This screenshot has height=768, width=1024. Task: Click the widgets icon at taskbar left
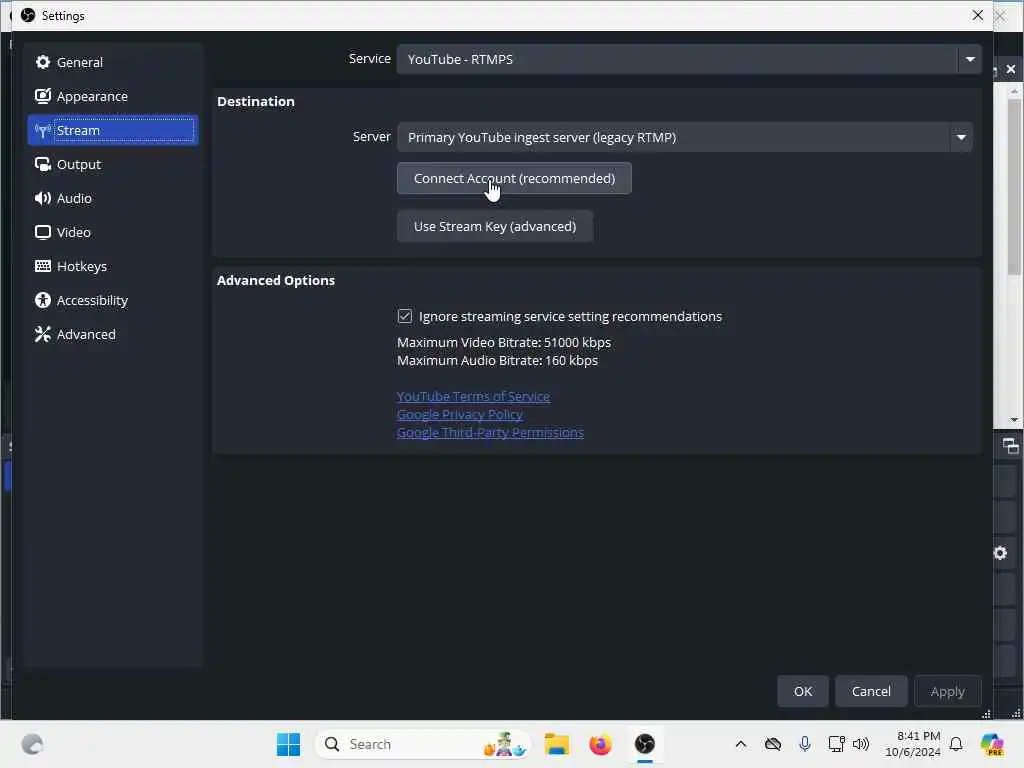coord(32,744)
